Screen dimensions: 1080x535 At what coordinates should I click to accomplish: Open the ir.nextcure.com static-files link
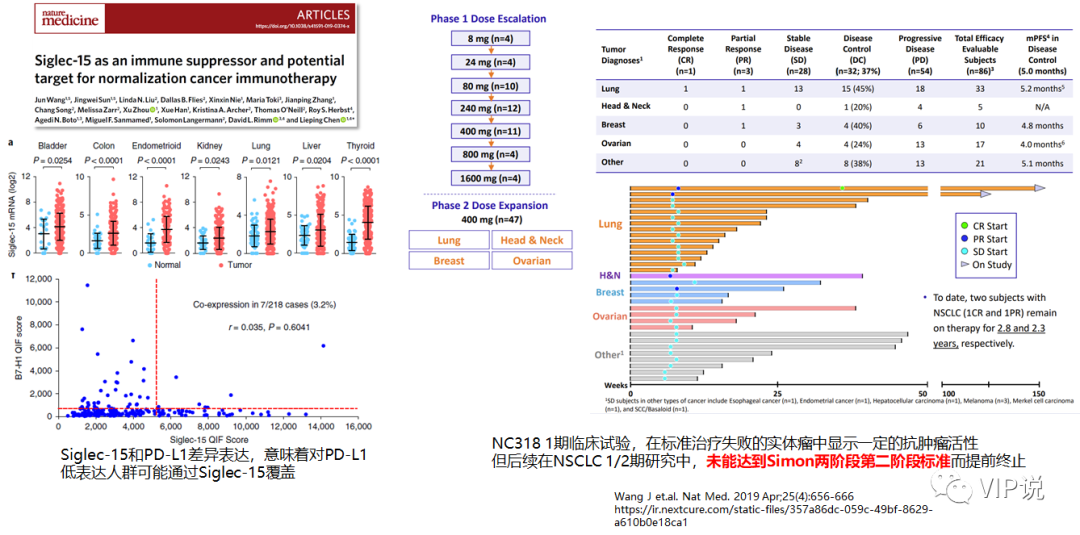coord(773,516)
